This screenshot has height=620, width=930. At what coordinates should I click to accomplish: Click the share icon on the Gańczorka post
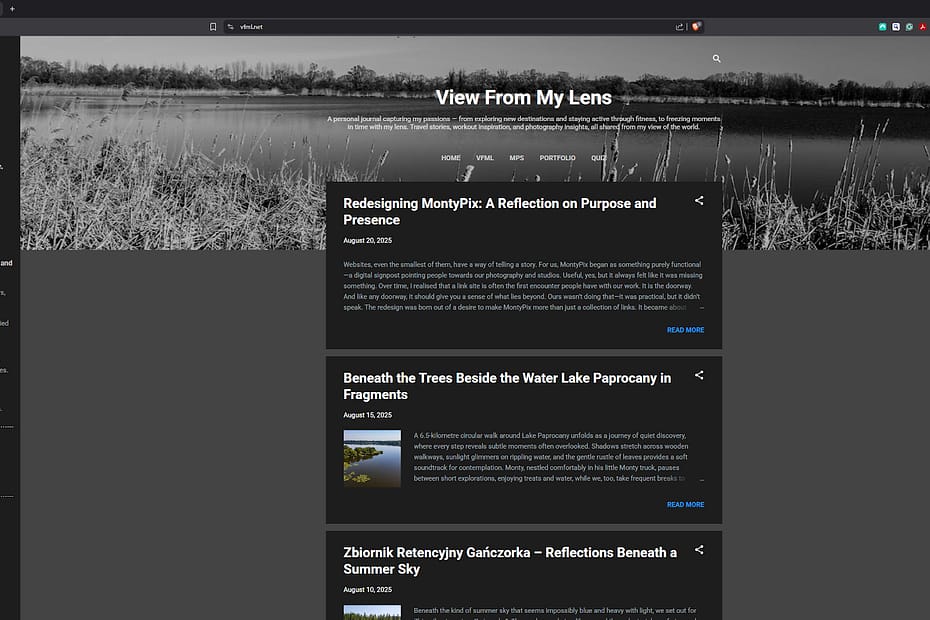(x=698, y=550)
